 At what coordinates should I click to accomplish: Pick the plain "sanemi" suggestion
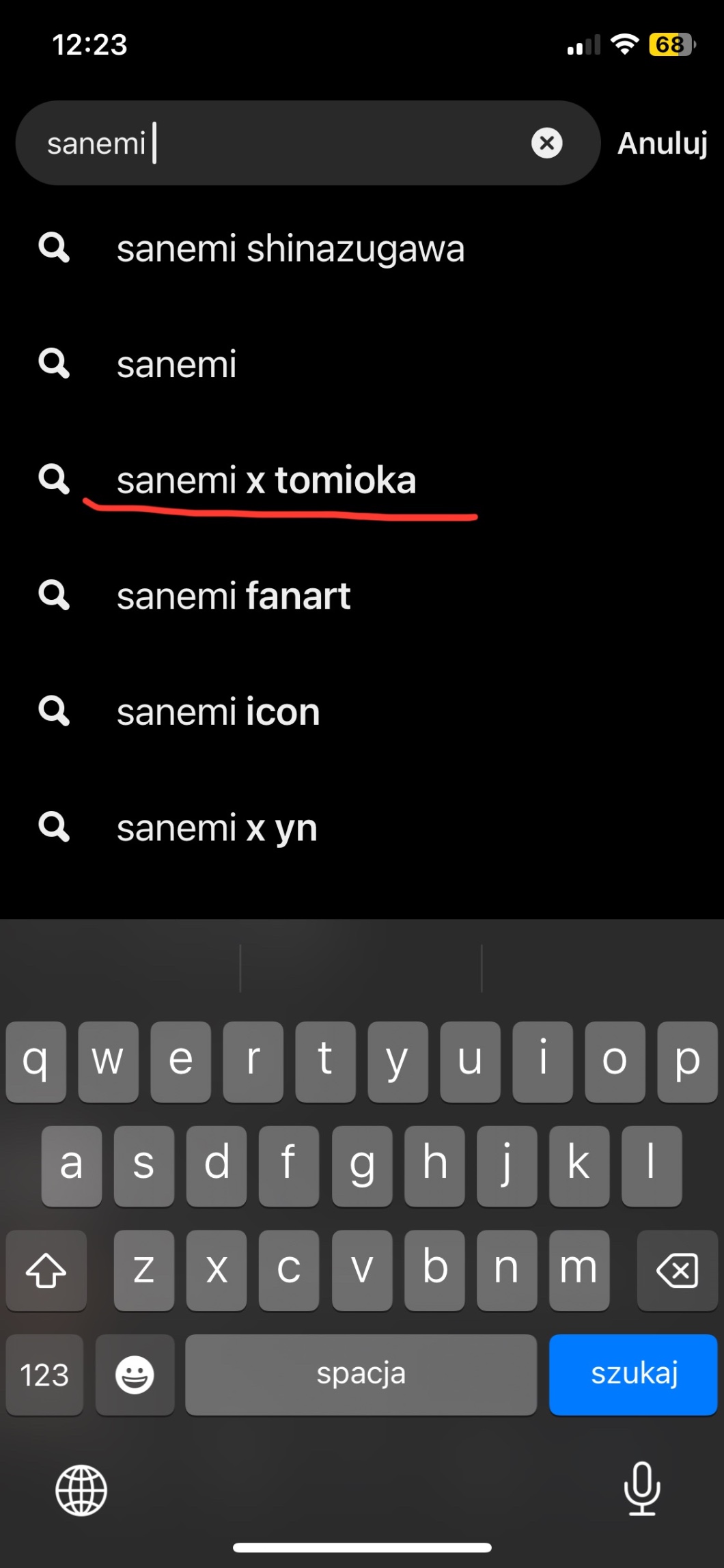[x=176, y=364]
